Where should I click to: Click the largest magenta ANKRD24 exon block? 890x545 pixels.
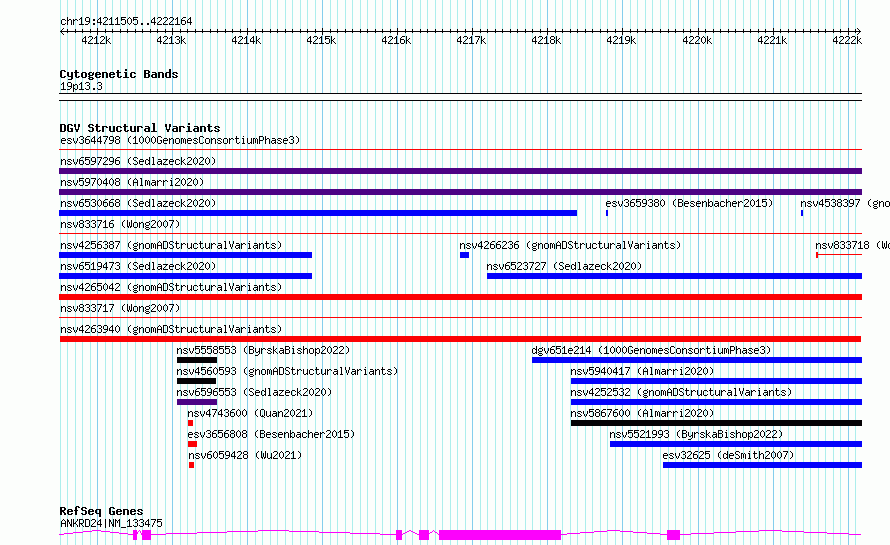tap(500, 535)
